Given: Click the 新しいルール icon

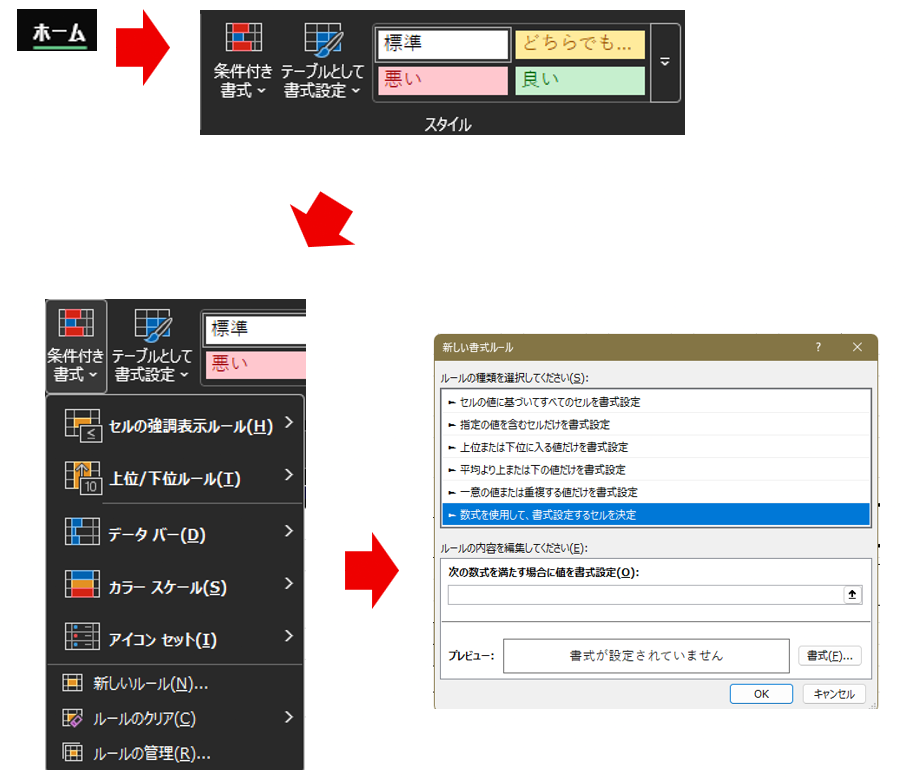Looking at the screenshot, I should point(72,683).
